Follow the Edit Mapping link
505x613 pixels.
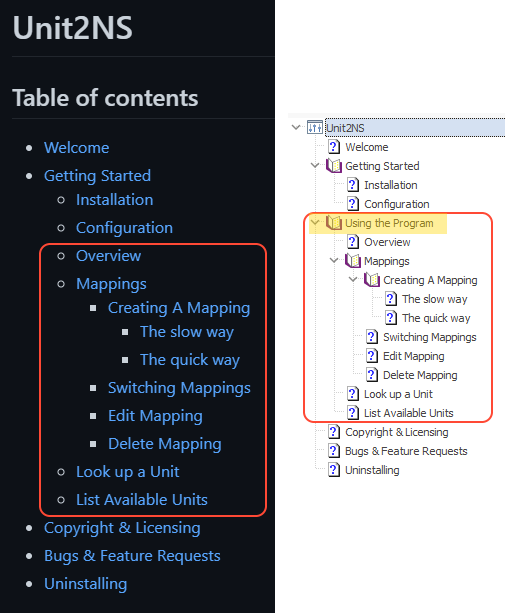(x=155, y=416)
